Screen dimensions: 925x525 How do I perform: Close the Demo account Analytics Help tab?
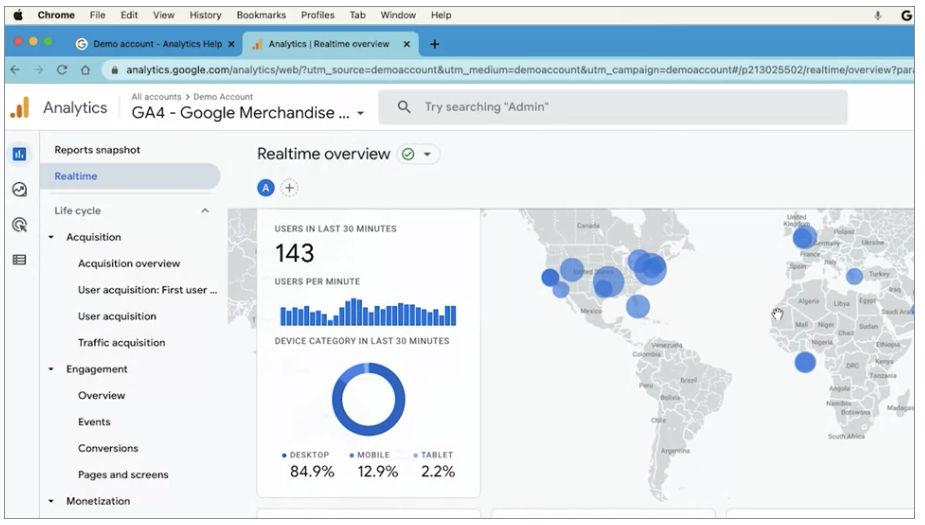231,44
